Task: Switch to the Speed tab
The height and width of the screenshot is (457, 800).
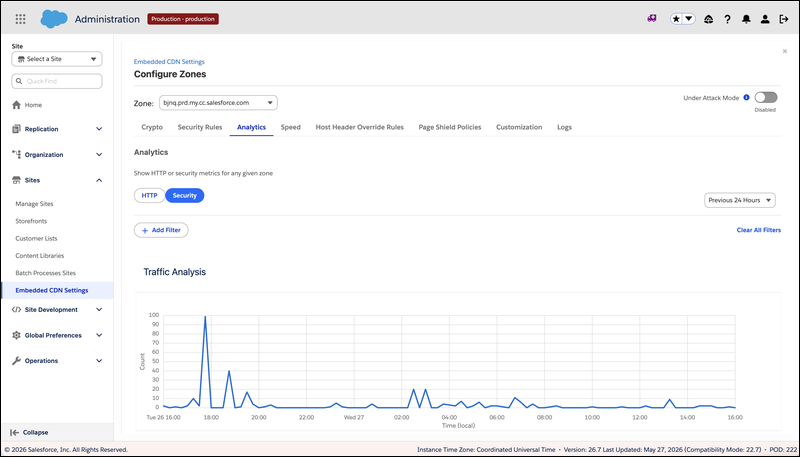Action: (x=290, y=127)
